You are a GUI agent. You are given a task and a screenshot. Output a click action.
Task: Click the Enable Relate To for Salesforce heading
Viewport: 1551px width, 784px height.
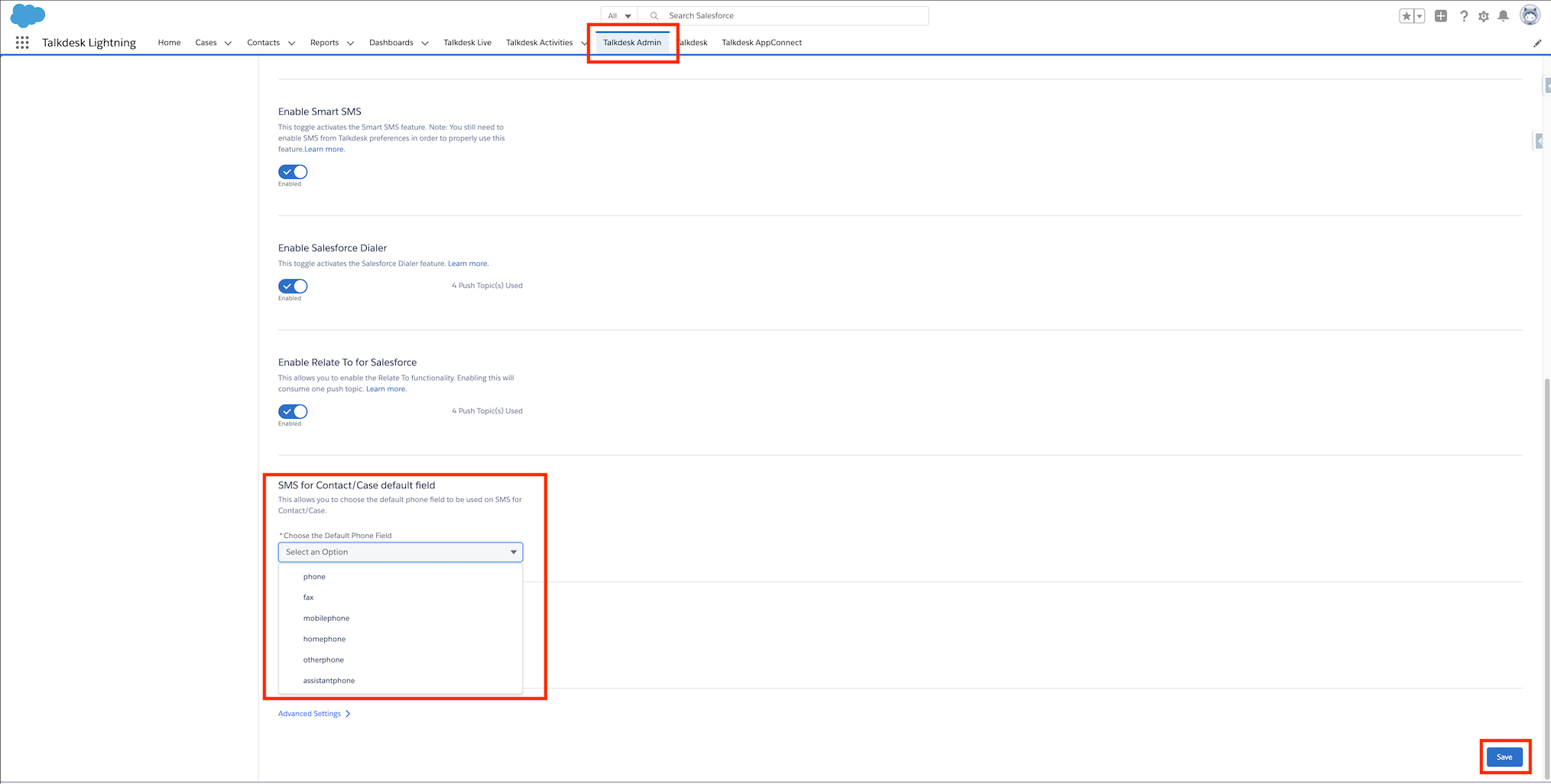pos(347,362)
